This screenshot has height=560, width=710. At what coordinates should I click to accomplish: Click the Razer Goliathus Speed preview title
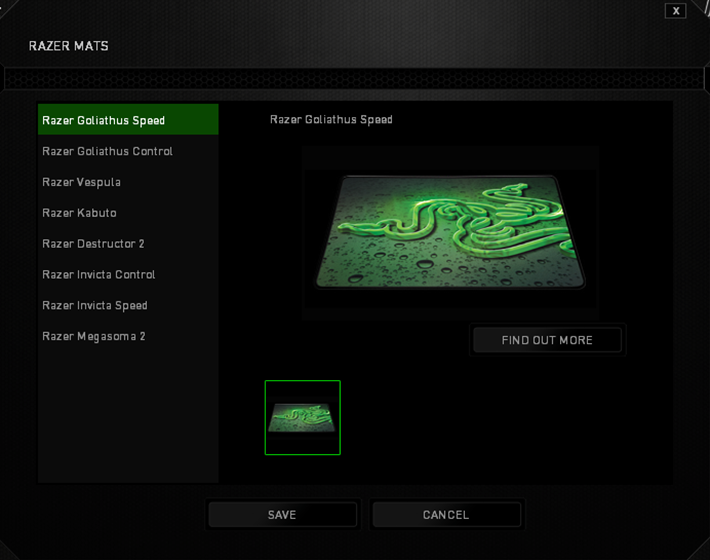(331, 120)
